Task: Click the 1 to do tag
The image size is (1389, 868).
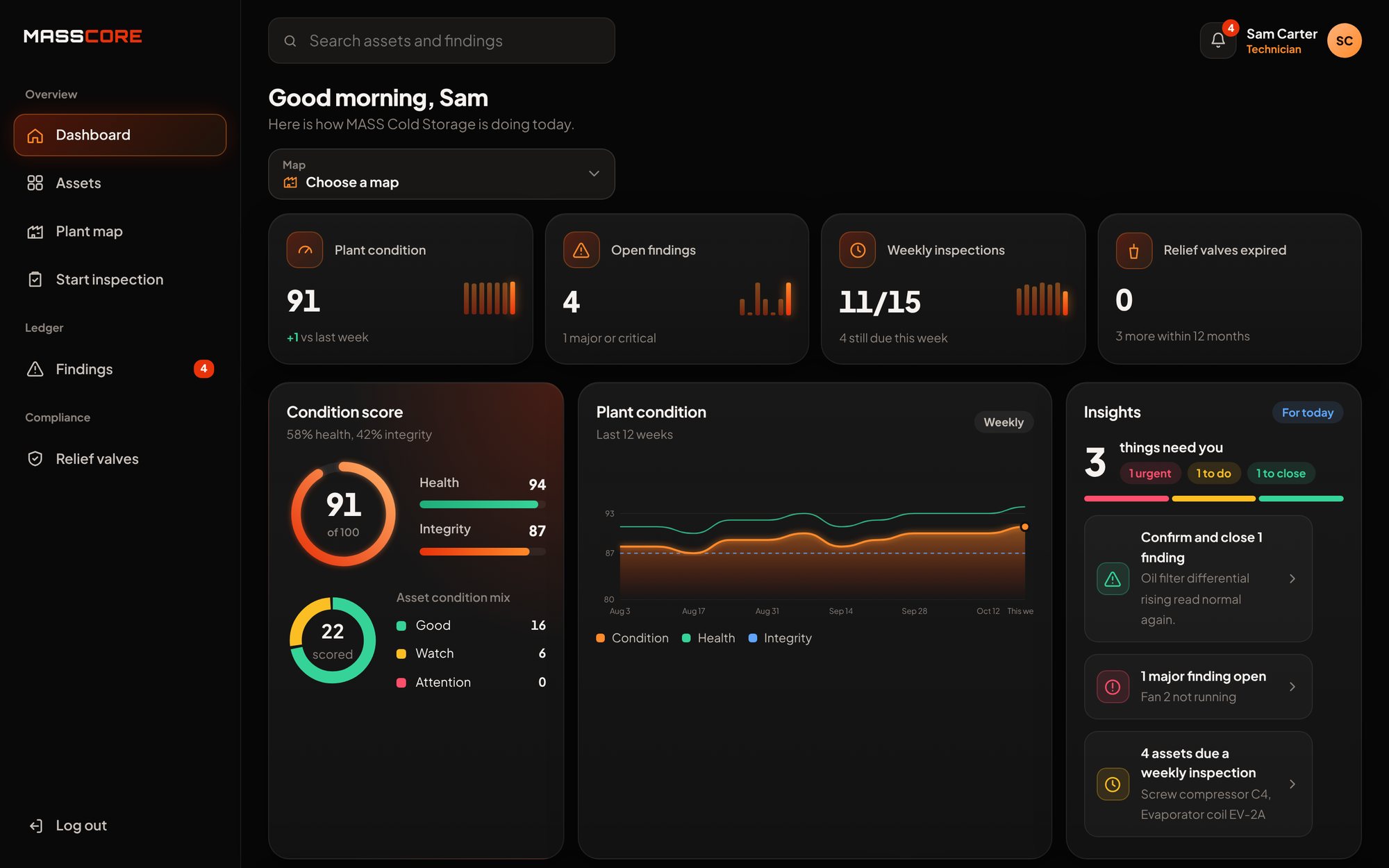Action: click(1213, 474)
